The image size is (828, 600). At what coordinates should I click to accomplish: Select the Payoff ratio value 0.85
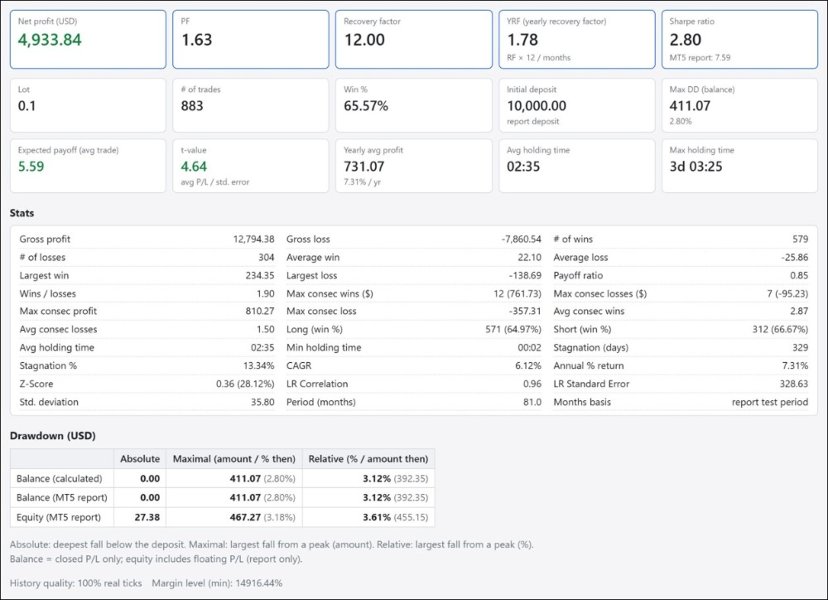pos(799,276)
